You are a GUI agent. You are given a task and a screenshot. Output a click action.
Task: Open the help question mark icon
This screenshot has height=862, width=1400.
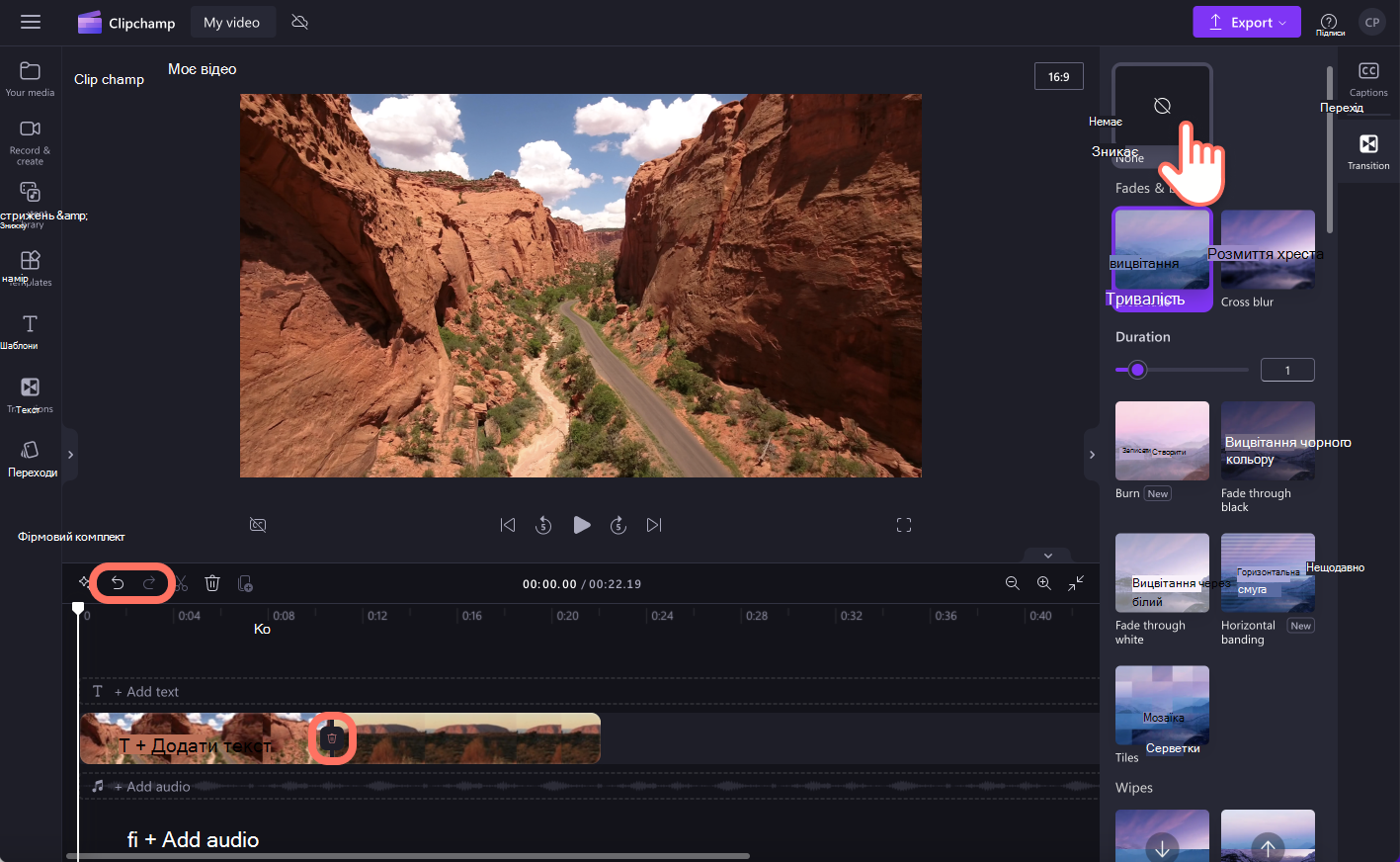(x=1329, y=22)
